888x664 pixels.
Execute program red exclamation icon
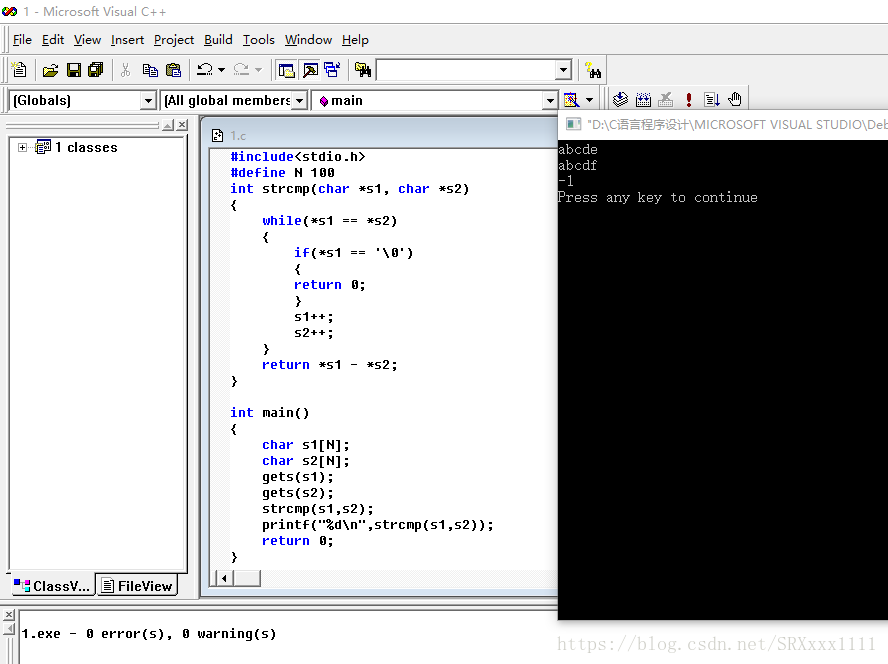[x=689, y=100]
